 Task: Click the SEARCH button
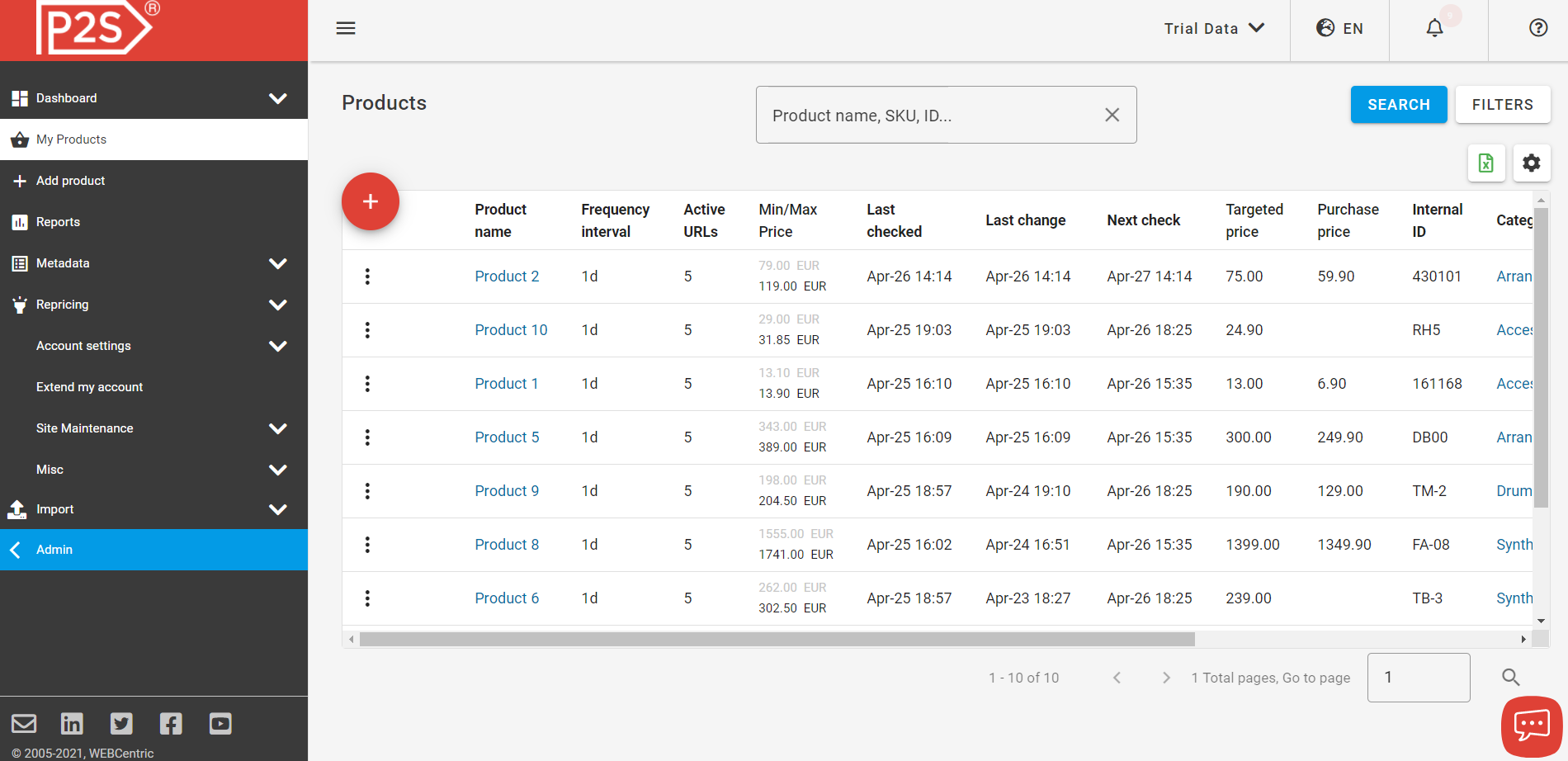click(x=1398, y=104)
